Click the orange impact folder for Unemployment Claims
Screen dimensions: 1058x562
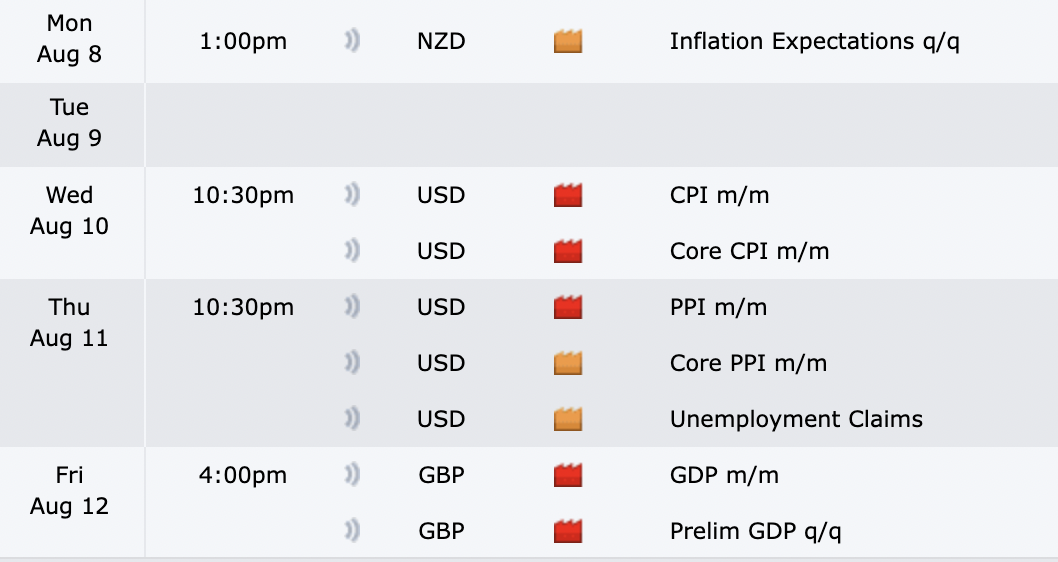[x=568, y=419]
